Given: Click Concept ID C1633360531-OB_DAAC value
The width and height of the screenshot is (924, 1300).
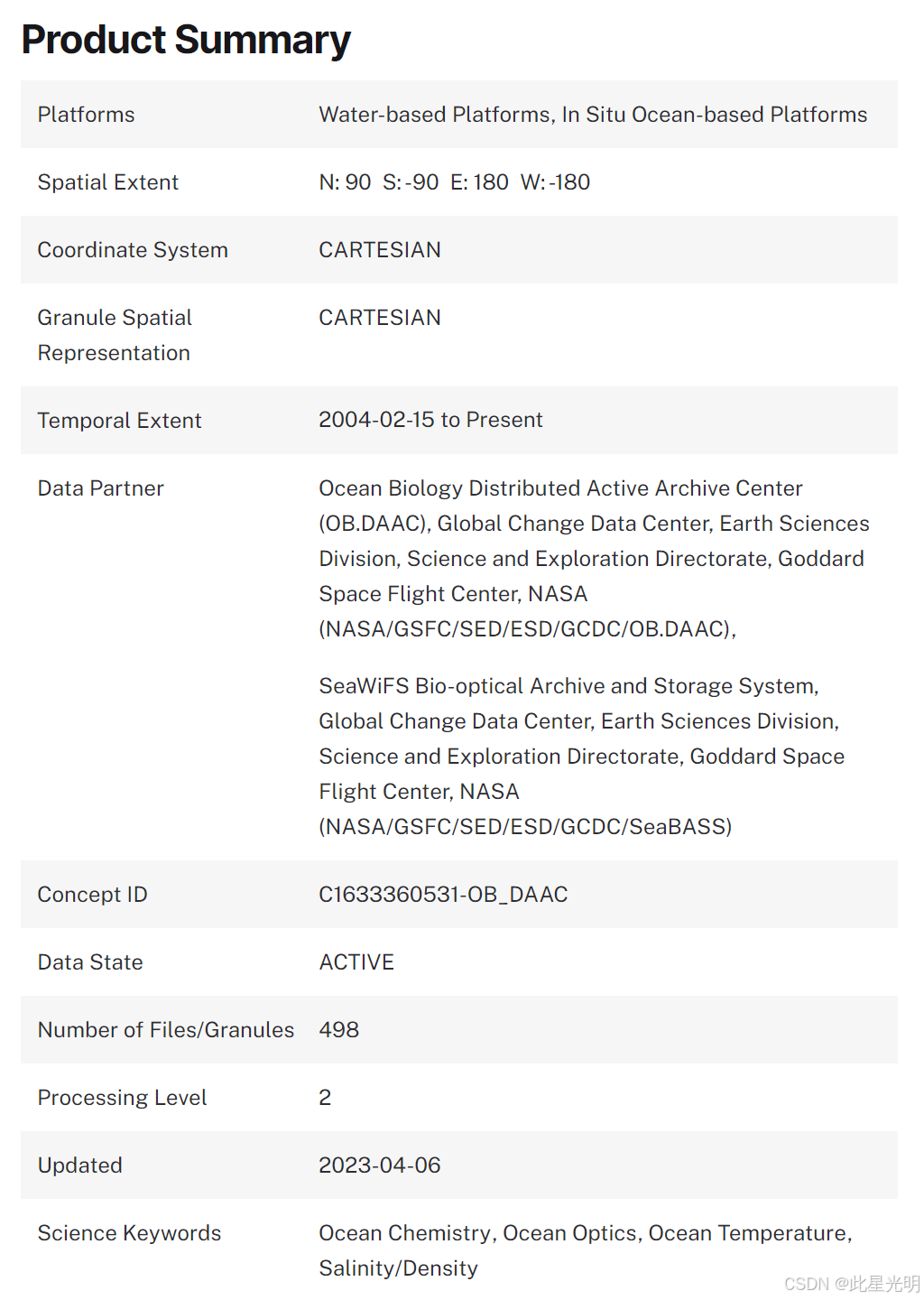Looking at the screenshot, I should coord(443,895).
